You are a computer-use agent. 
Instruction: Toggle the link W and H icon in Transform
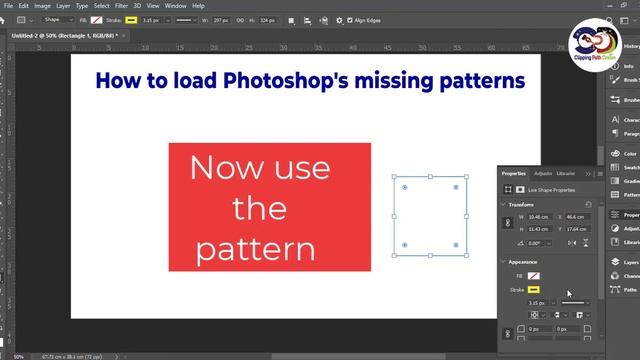pos(508,223)
